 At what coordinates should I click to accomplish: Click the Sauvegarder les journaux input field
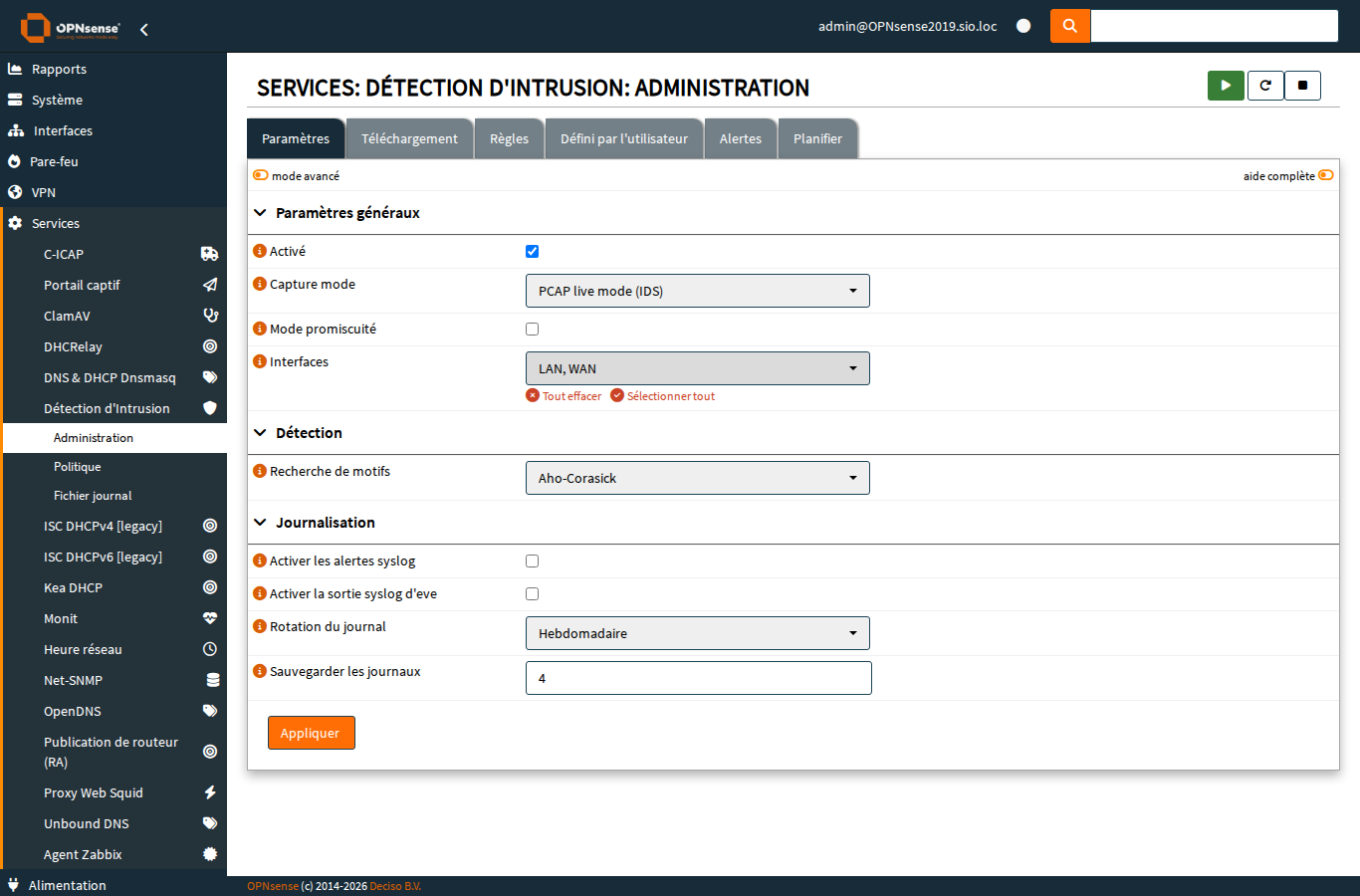click(x=698, y=678)
